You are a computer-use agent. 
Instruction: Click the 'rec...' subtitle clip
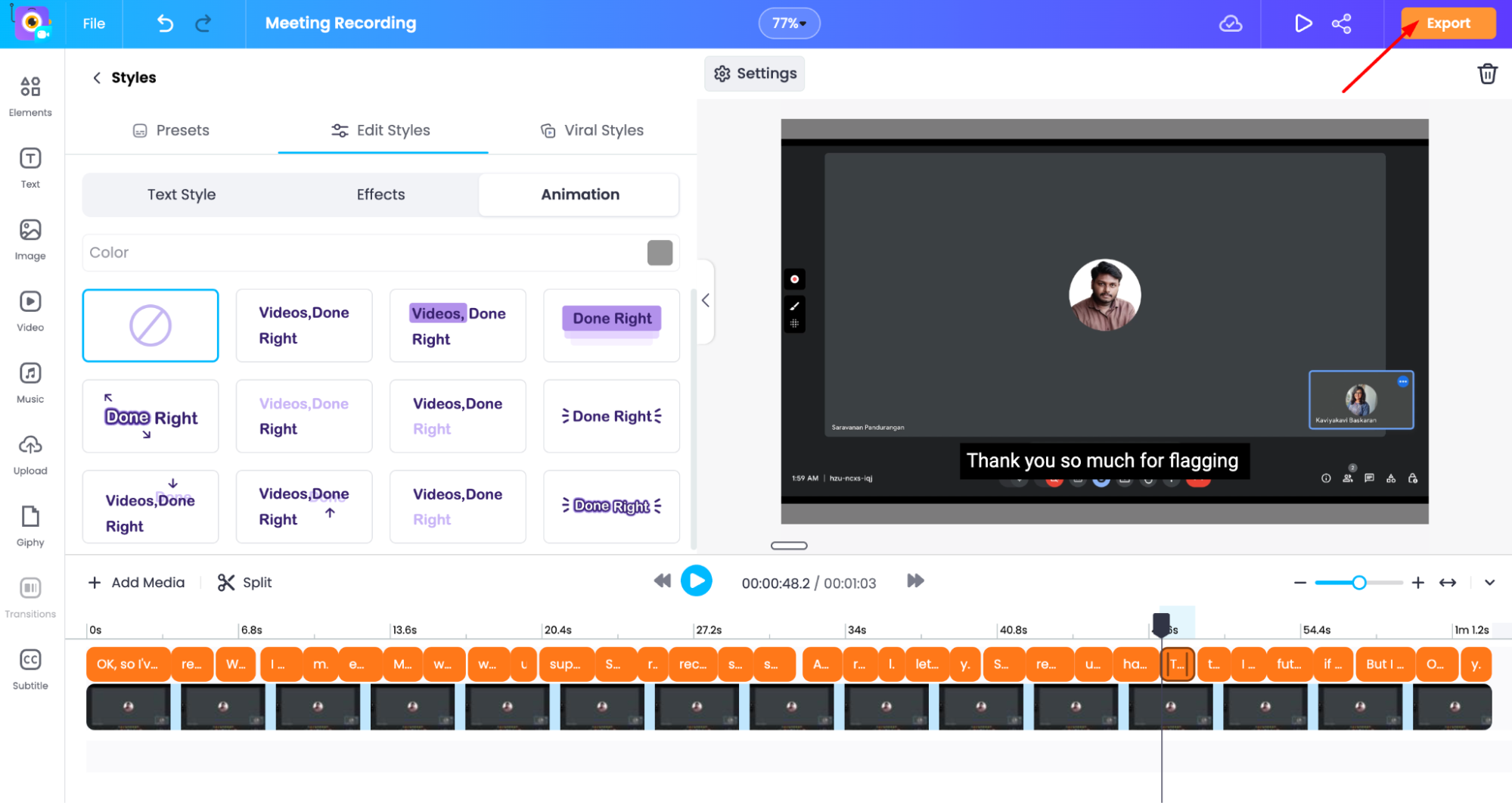(x=692, y=664)
